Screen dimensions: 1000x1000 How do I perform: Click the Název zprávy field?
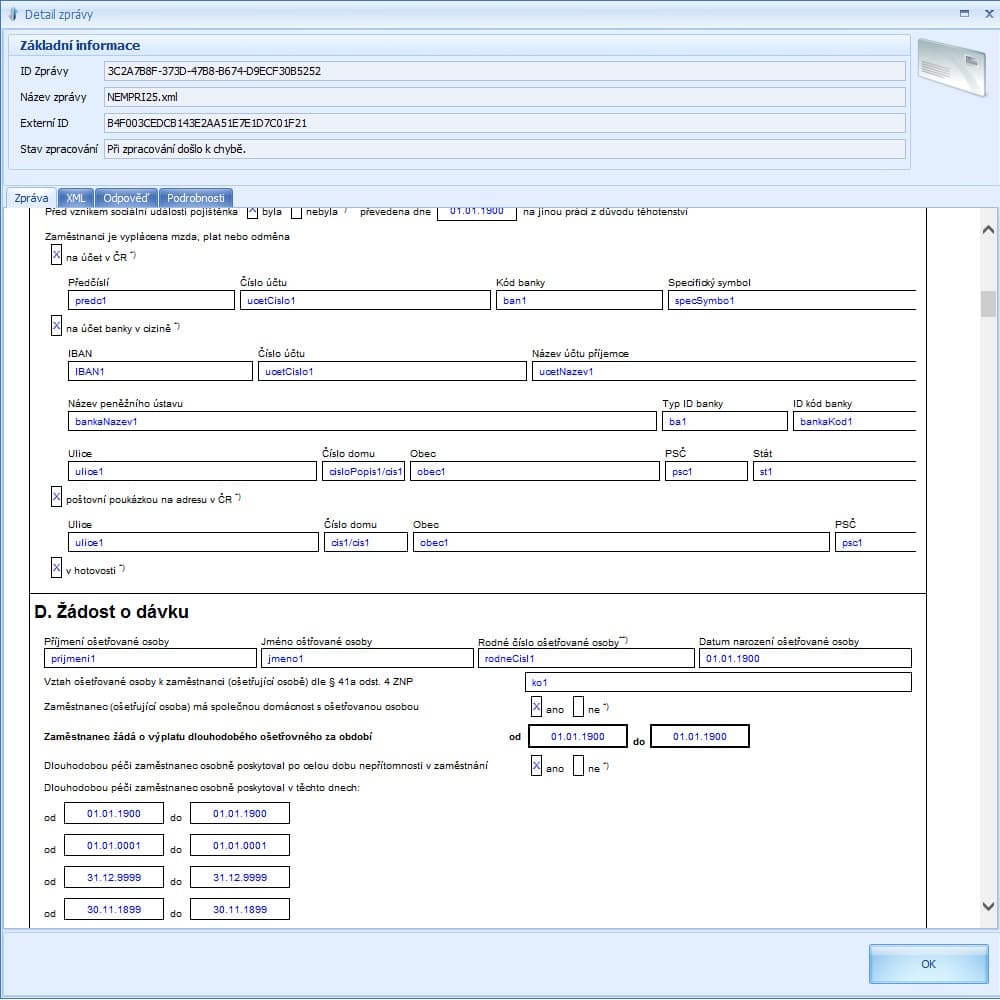coord(504,97)
